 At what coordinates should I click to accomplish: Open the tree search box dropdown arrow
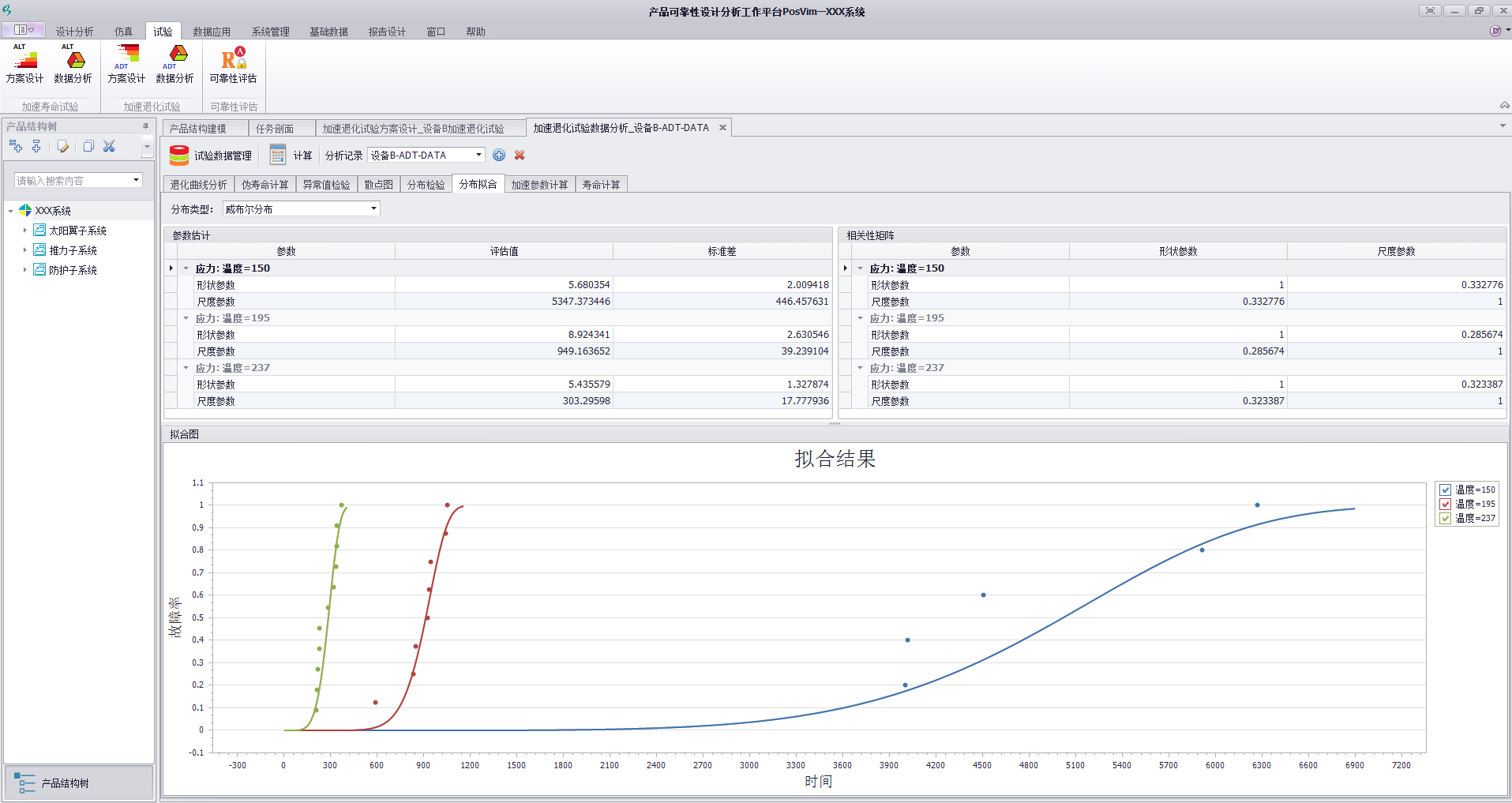(x=136, y=180)
